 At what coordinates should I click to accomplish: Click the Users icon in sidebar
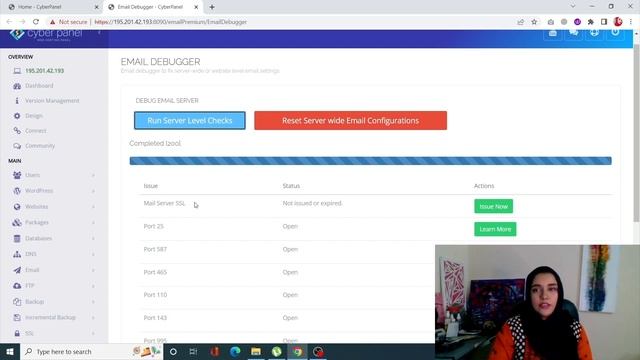17,175
